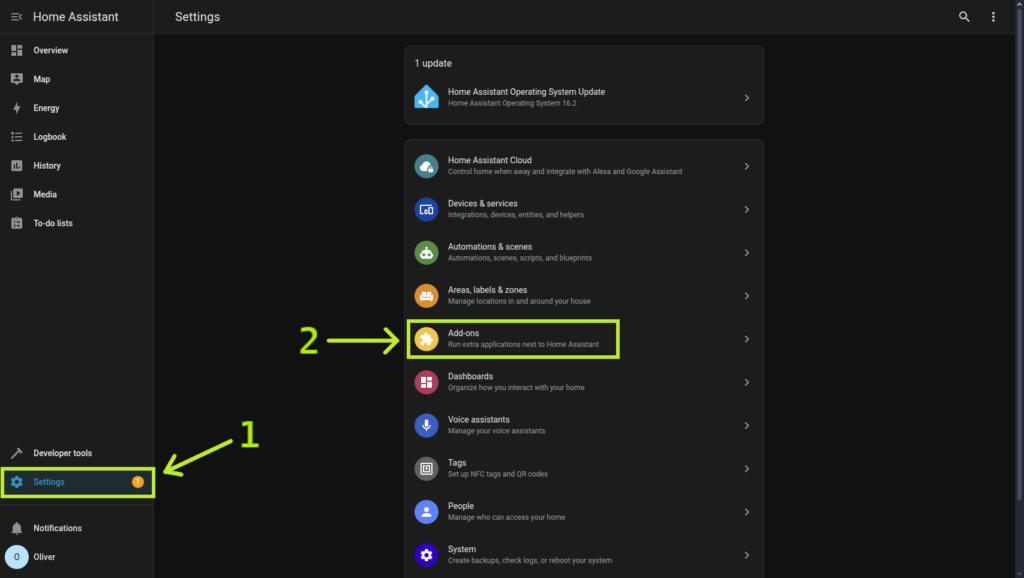Viewport: 1024px width, 578px height.
Task: Open the three-dot overflow menu
Action: (x=993, y=17)
